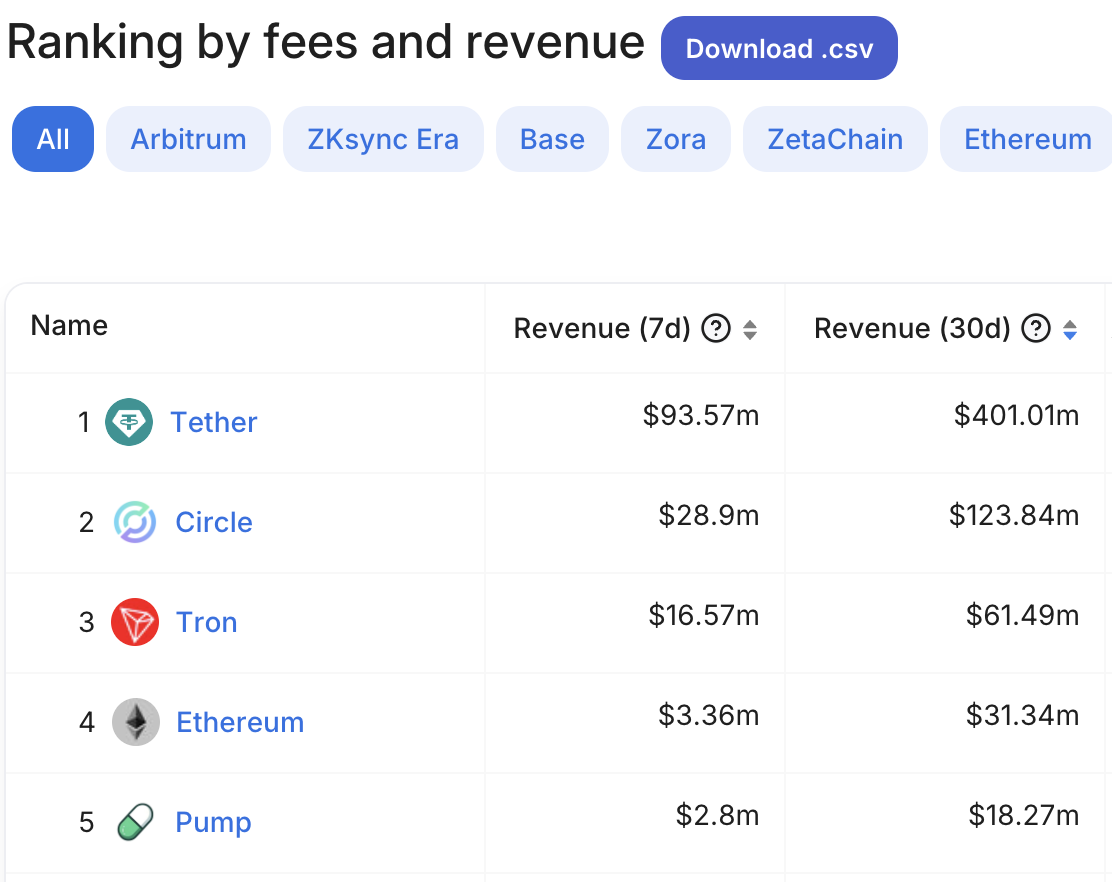Open the Tether protocol link
Image resolution: width=1112 pixels, height=882 pixels.
(x=213, y=422)
